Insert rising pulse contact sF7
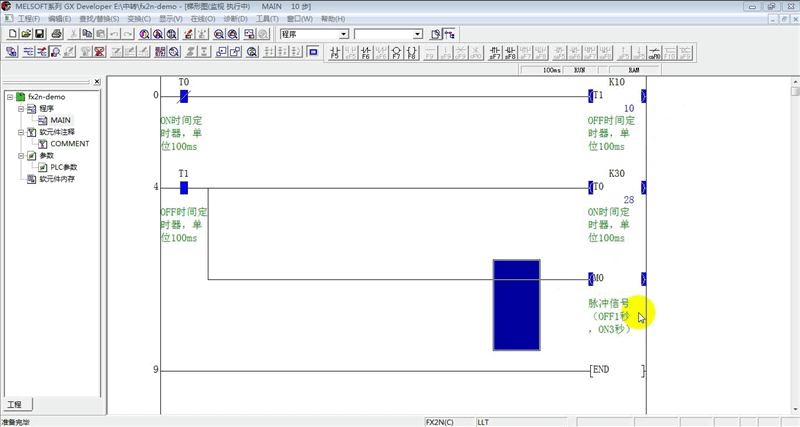 (x=495, y=52)
